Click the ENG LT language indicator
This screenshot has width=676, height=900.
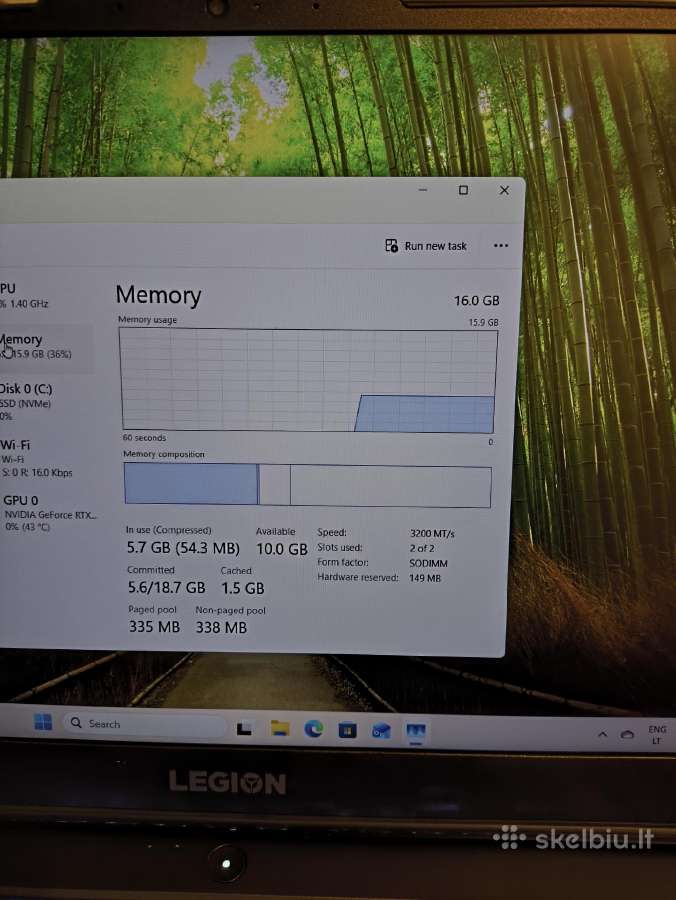coord(657,735)
